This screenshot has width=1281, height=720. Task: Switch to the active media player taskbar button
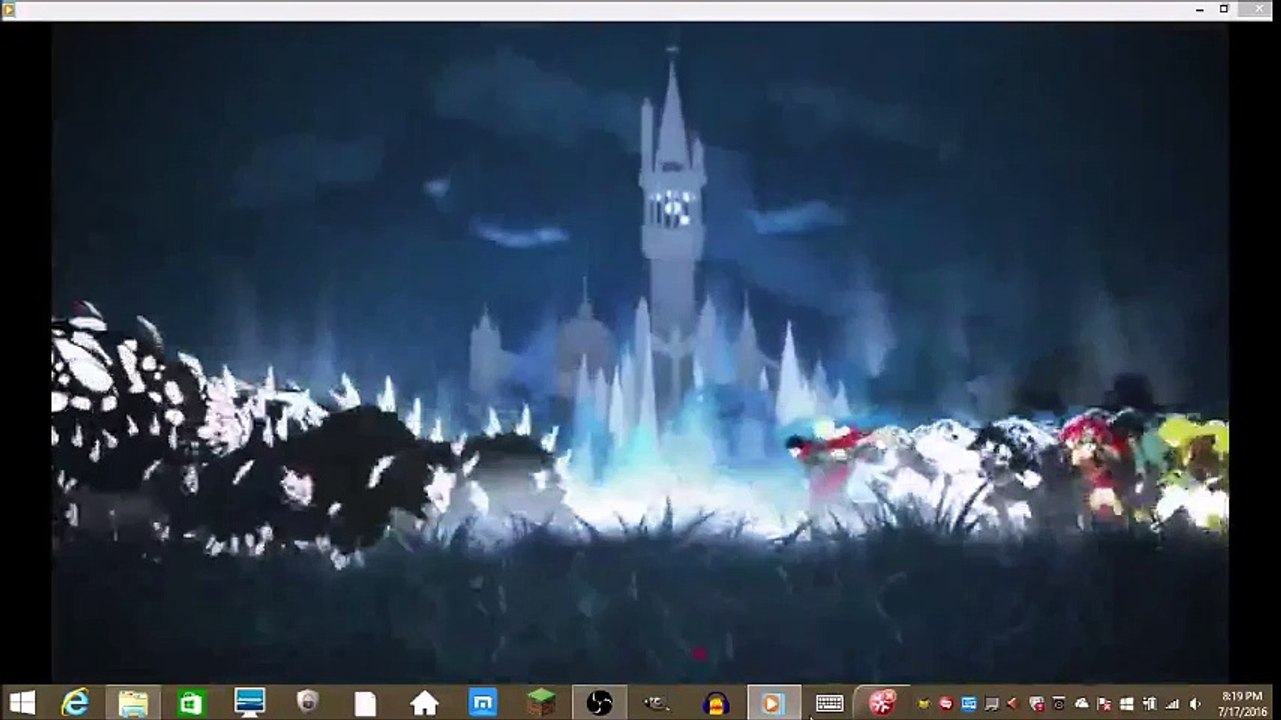point(773,703)
